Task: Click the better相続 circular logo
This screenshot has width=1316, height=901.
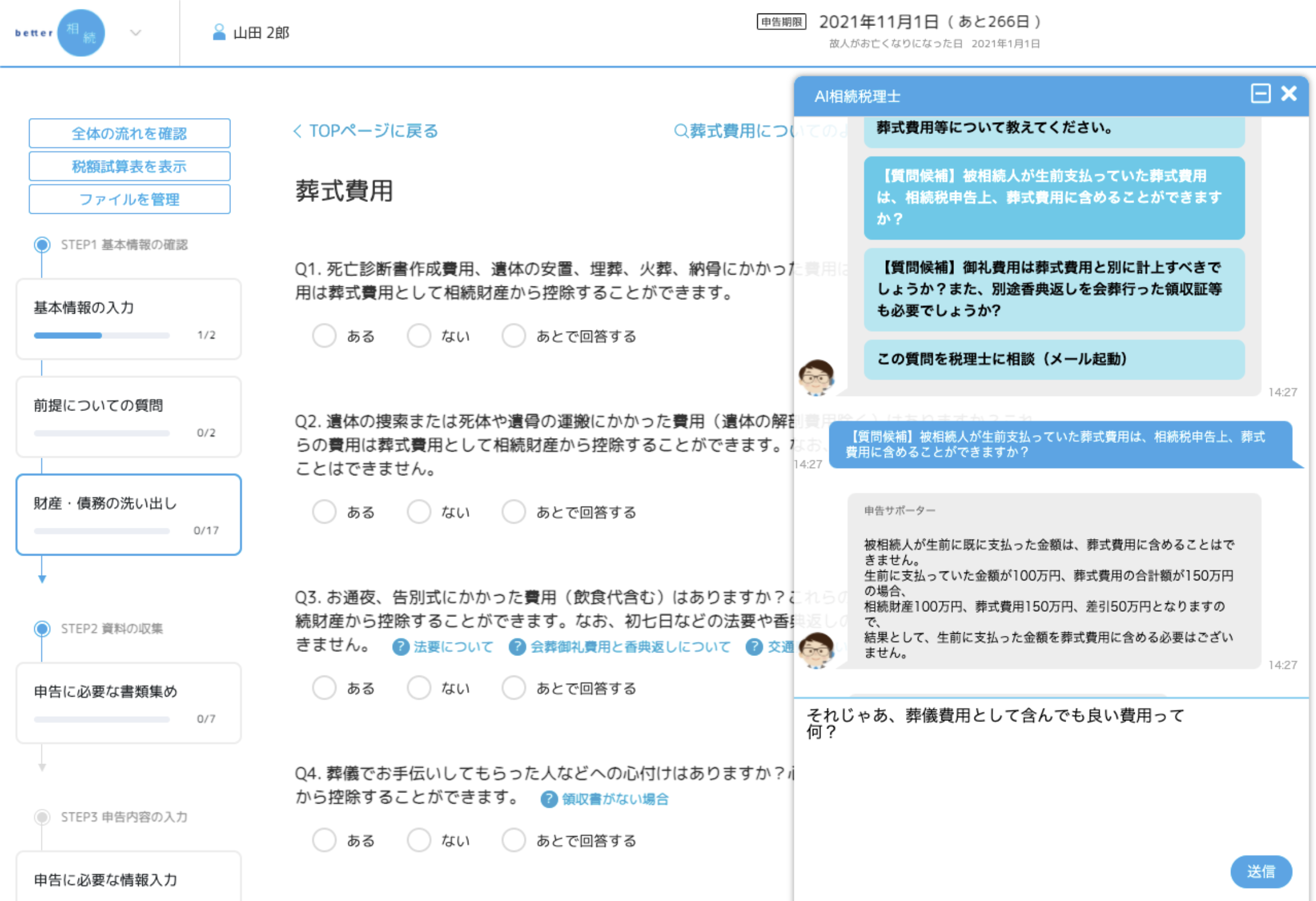Action: coord(82,32)
